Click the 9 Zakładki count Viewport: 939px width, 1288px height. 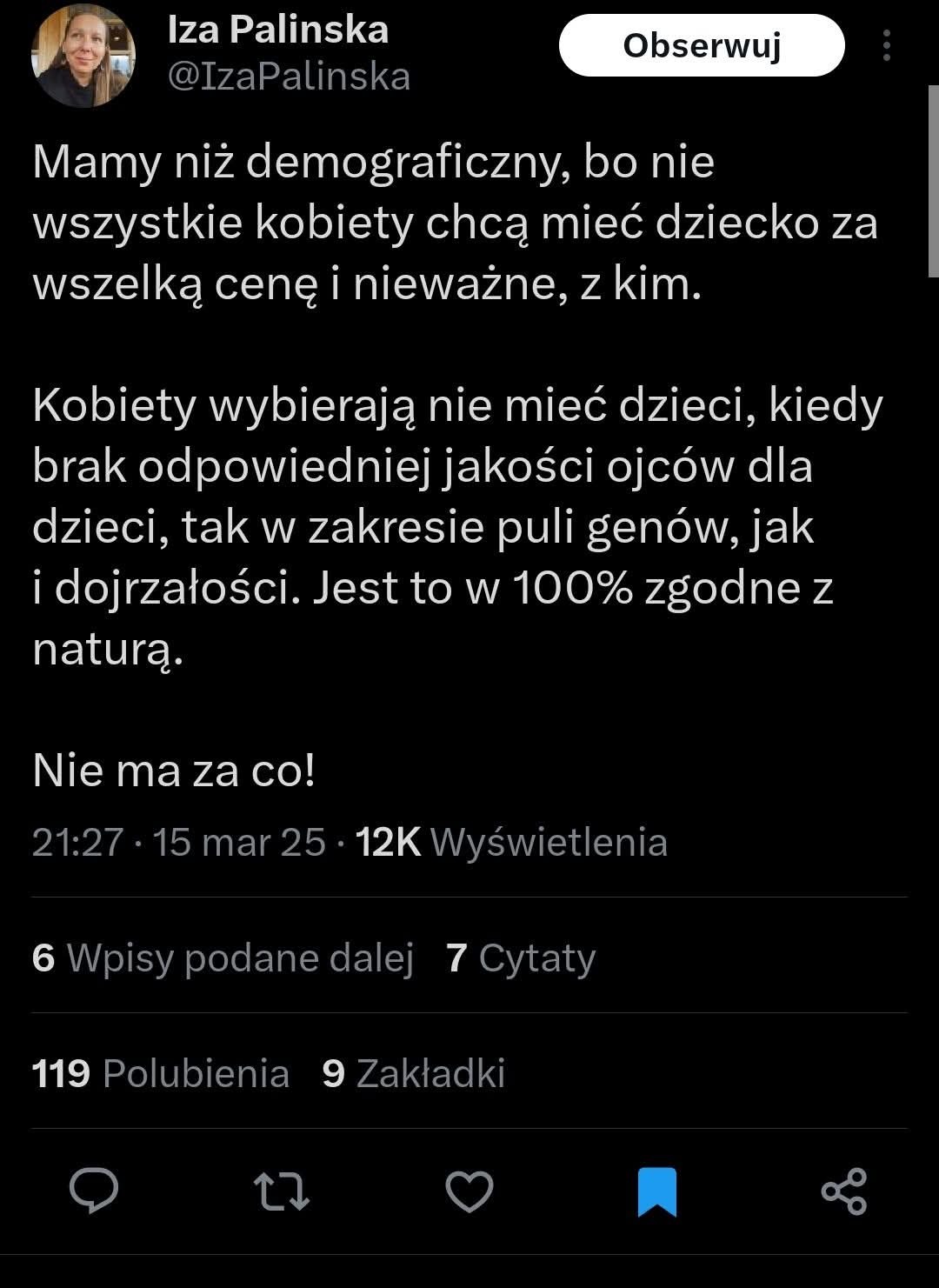(x=413, y=1073)
